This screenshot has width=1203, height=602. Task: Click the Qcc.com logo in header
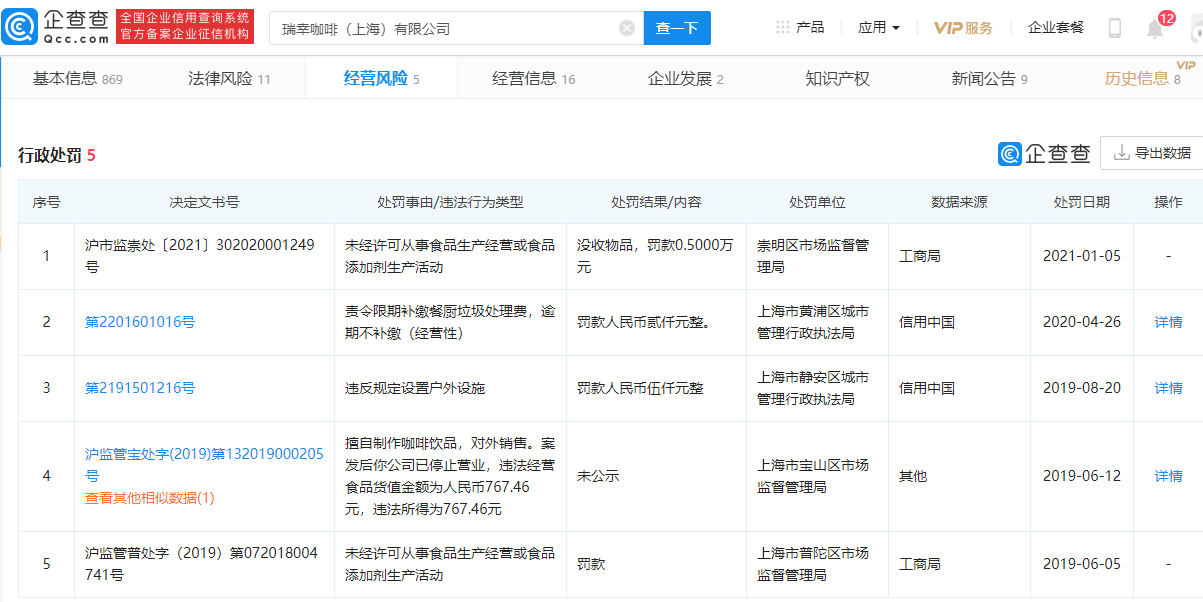click(x=56, y=27)
